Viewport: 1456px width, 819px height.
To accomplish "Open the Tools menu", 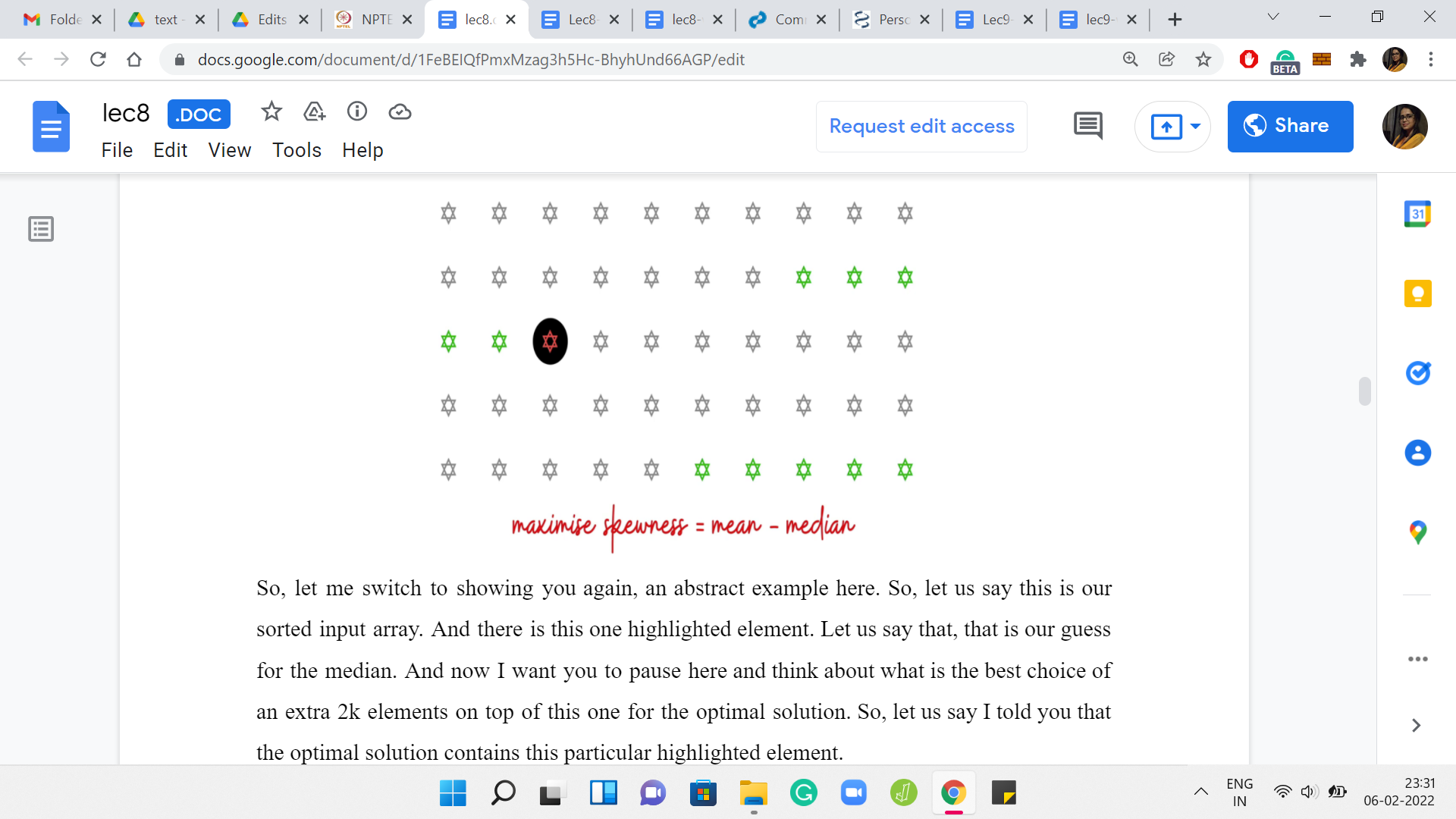I will [x=297, y=150].
